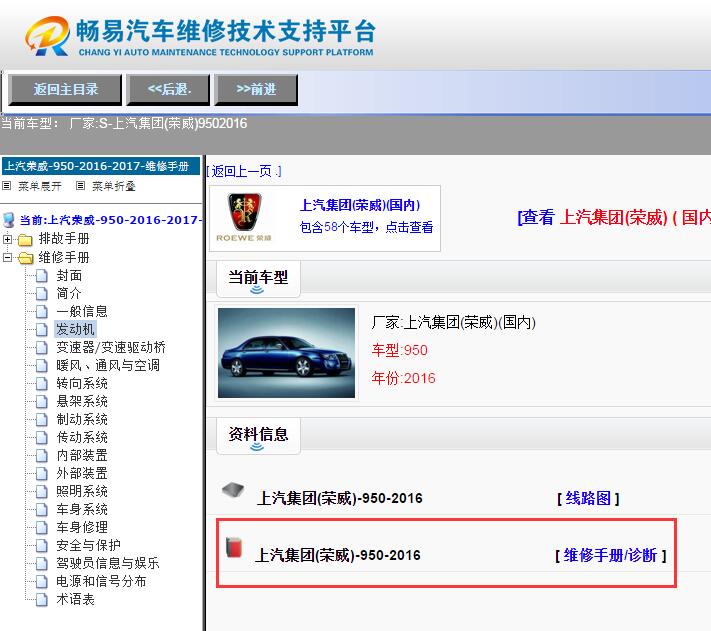Select the 资料信息 tab
Image resolution: width=711 pixels, height=631 pixels.
pos(258,436)
